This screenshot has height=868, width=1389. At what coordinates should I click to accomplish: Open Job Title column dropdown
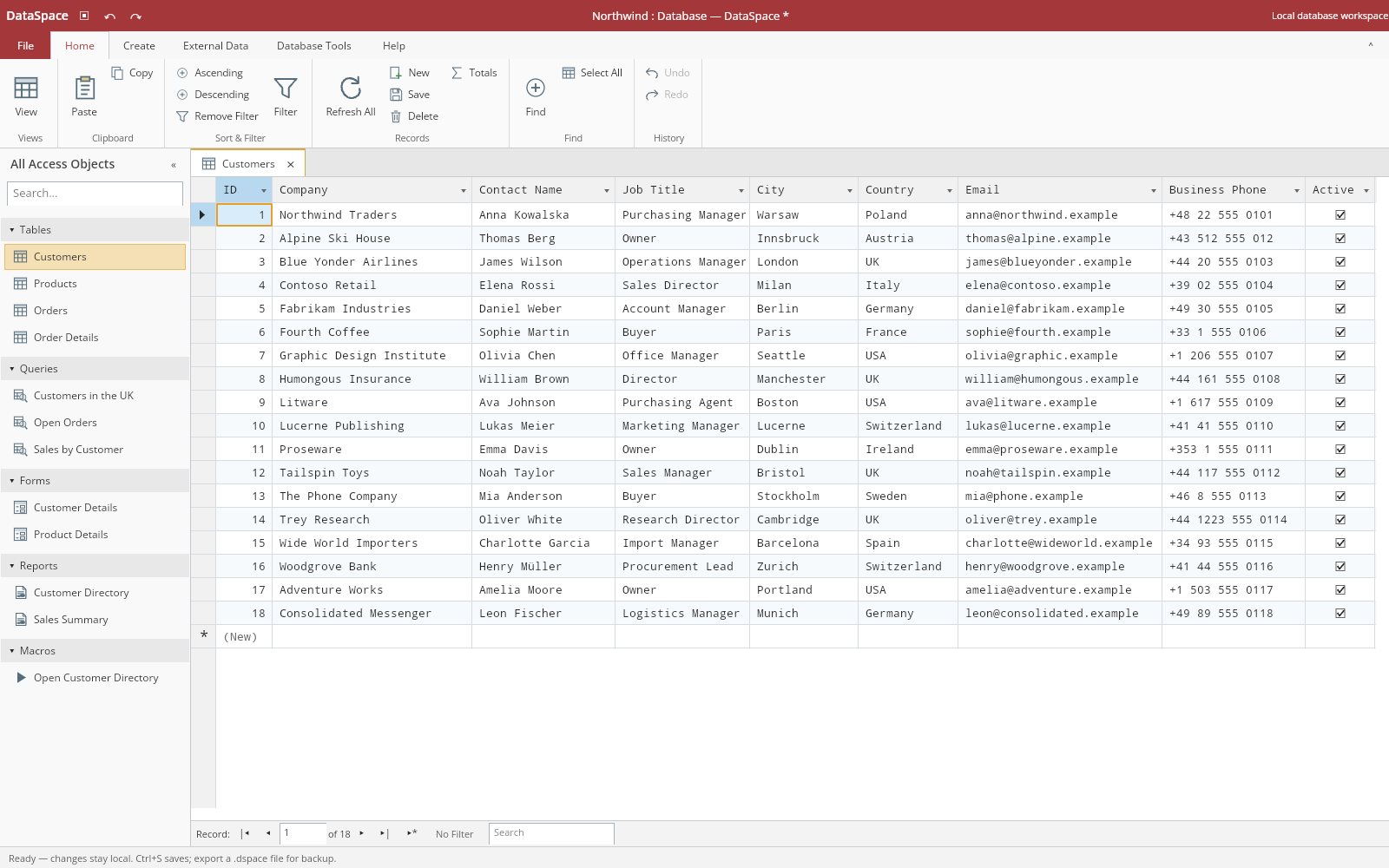coord(741,190)
